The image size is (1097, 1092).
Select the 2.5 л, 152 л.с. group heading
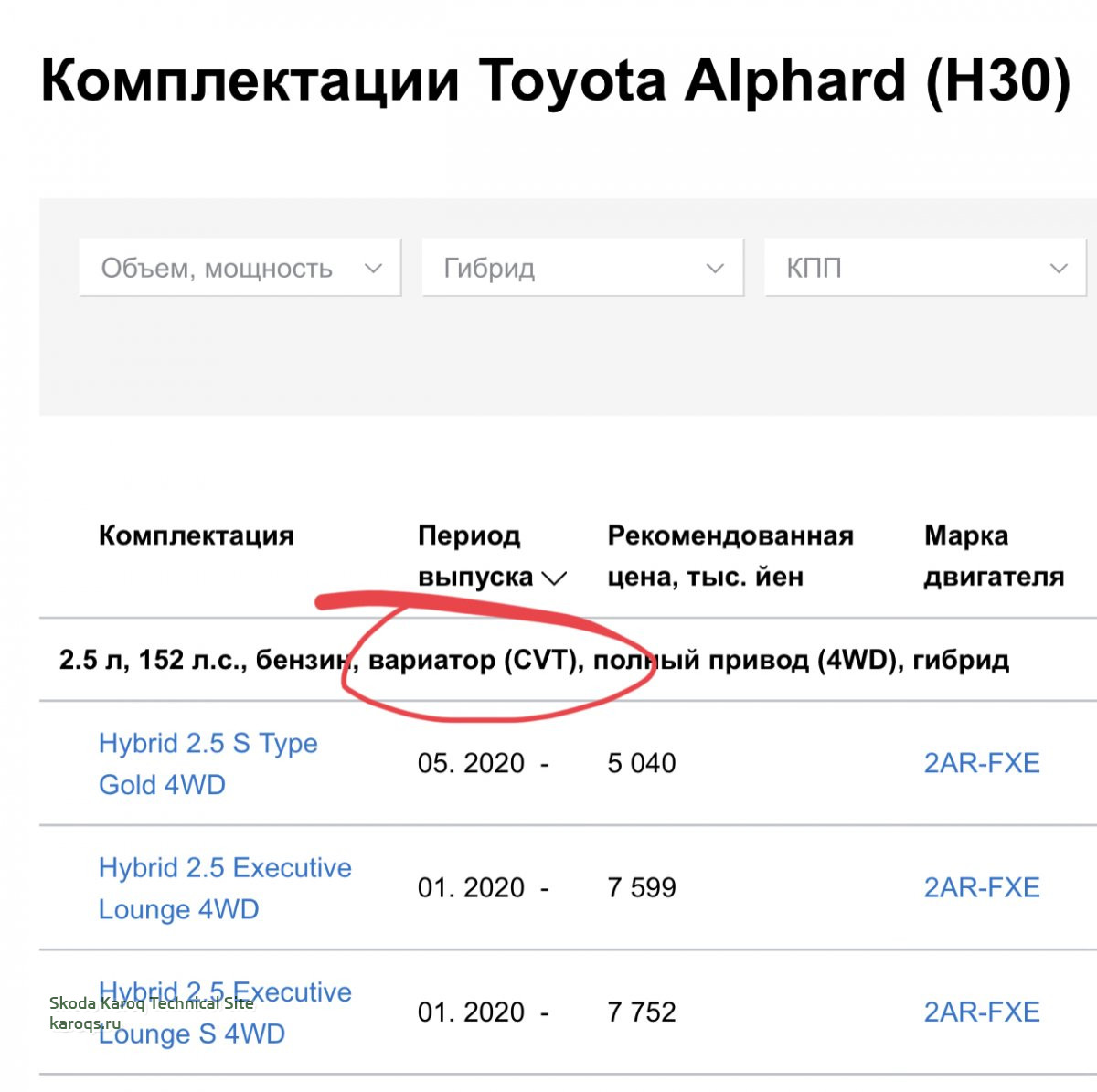[x=534, y=660]
